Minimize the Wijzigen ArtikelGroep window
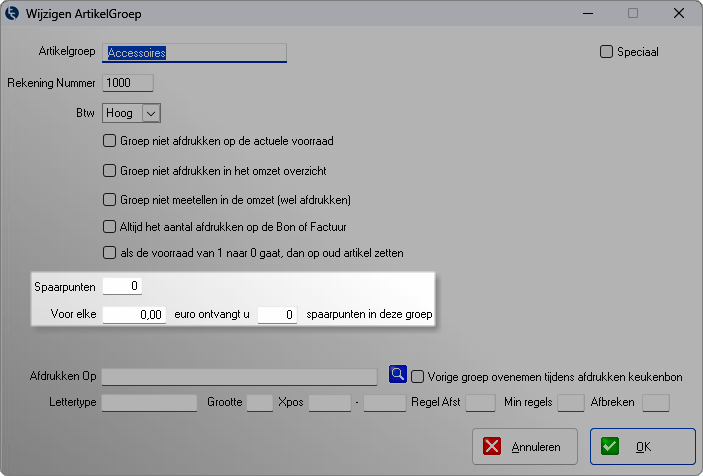 (588, 13)
